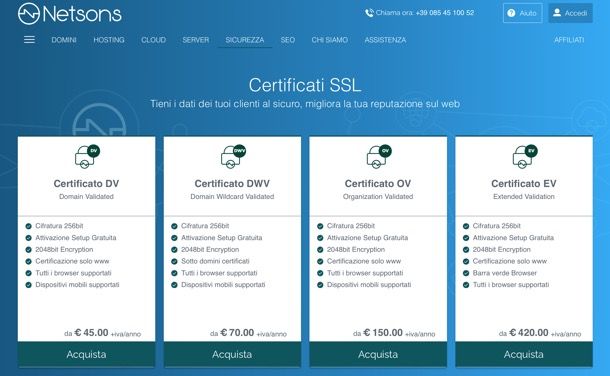Click Acquista for Certificato DWV
The image size is (610, 376).
point(232,354)
